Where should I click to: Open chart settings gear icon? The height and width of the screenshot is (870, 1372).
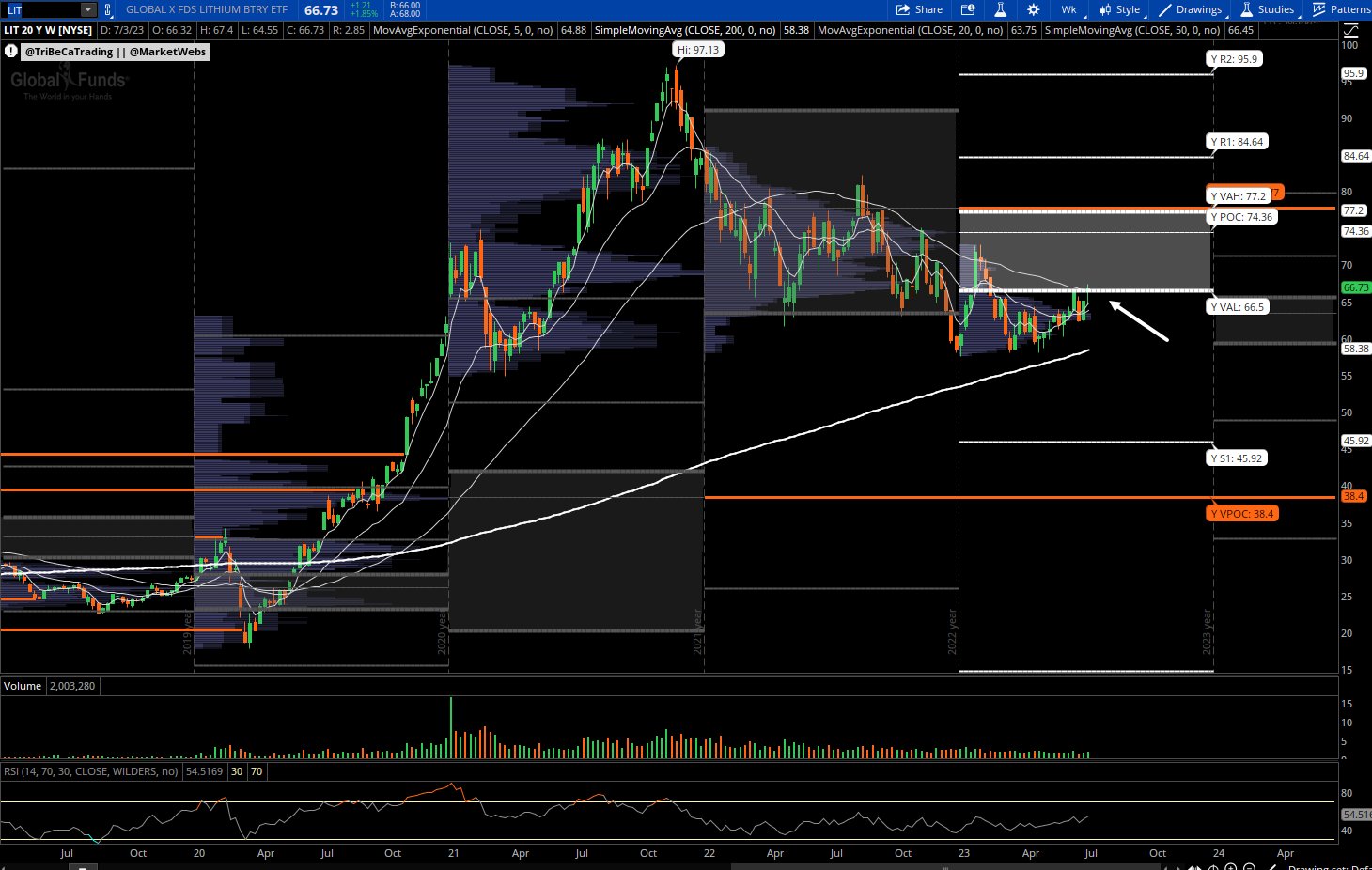[x=1033, y=9]
